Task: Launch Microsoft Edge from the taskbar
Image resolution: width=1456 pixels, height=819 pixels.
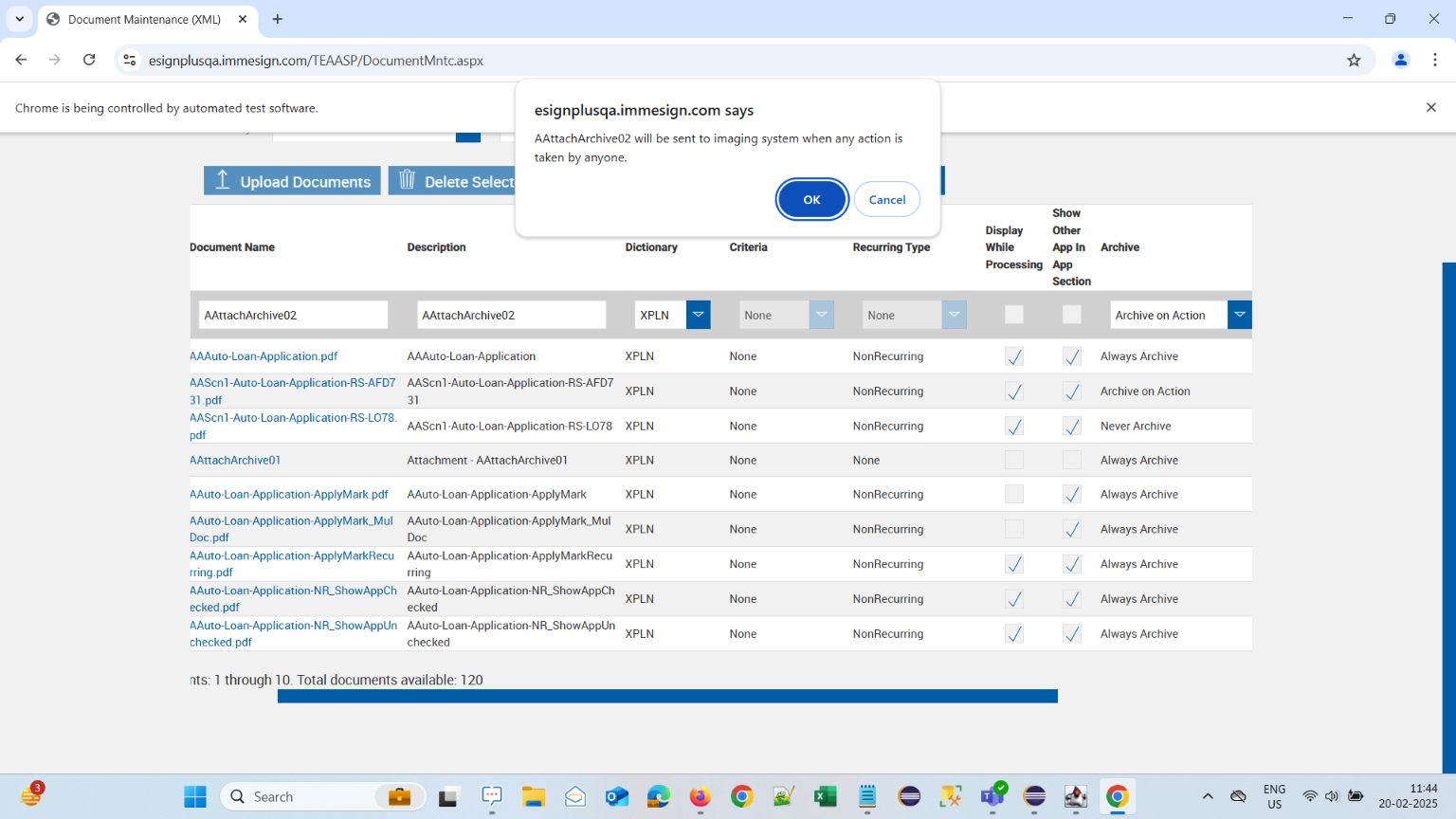Action: pos(659,796)
